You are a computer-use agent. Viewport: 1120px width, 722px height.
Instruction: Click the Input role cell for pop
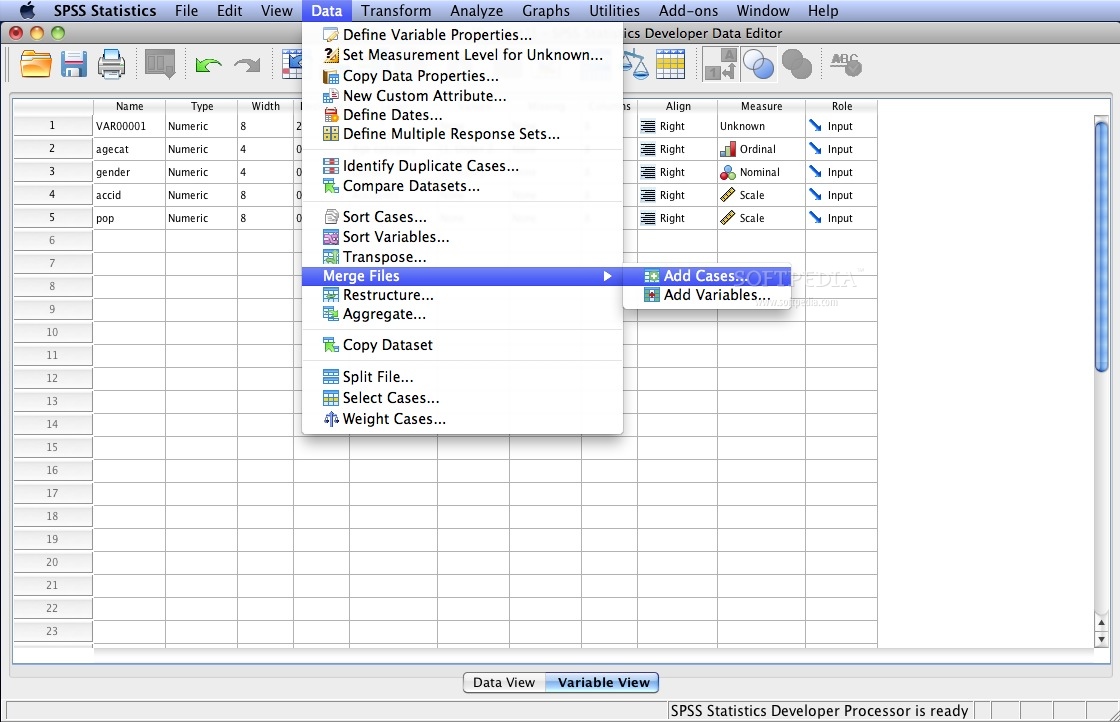click(x=841, y=218)
